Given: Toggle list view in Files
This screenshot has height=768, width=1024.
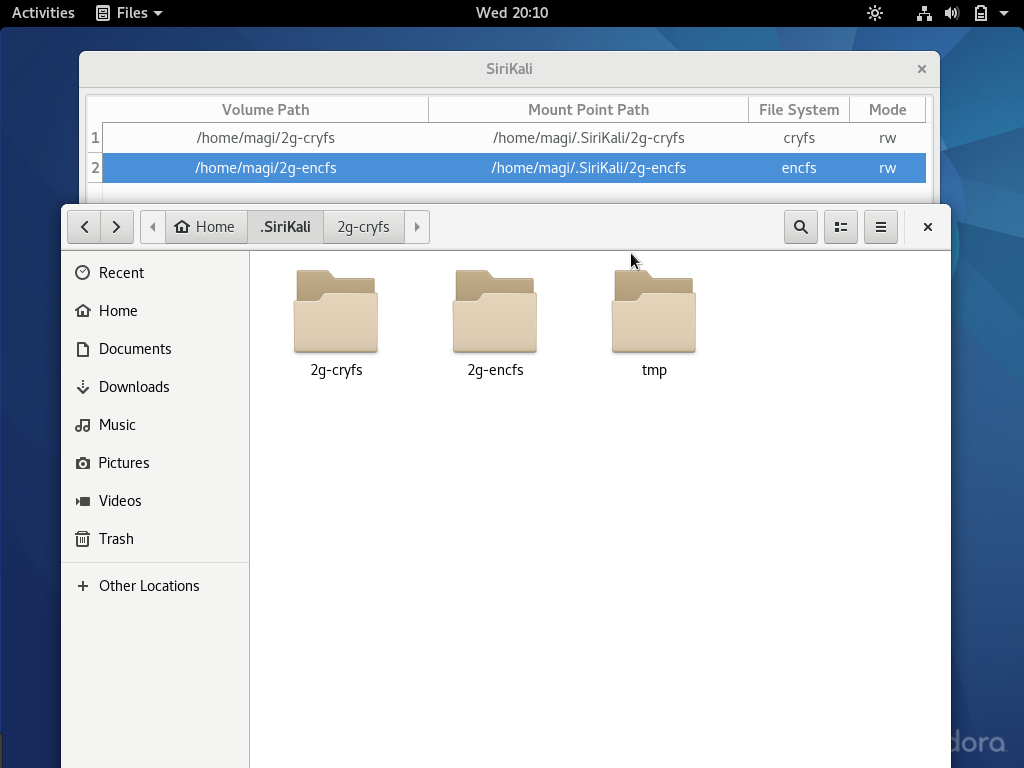Looking at the screenshot, I should pos(840,227).
